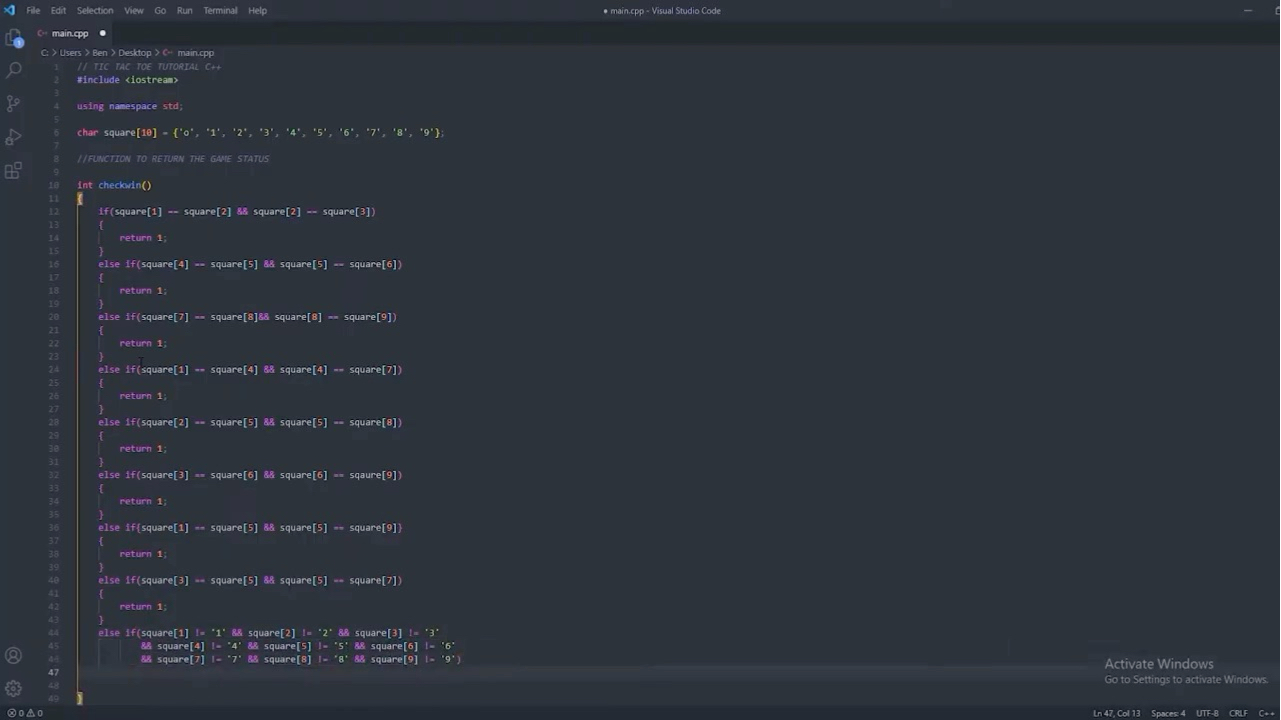Click the '//FUNCTION TO RETURN THE GAME STATUS' comment
This screenshot has height=720, width=1281.
pos(173,159)
